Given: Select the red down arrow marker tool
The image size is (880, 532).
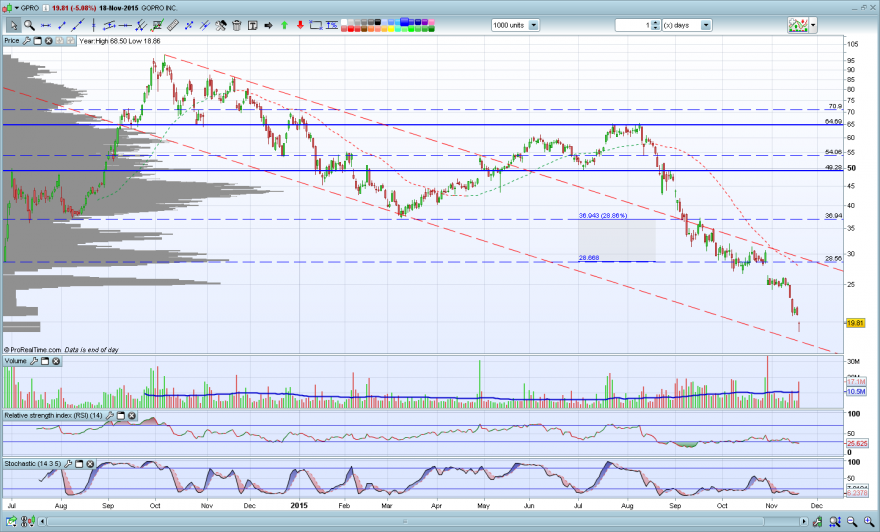Looking at the screenshot, I should (x=300, y=25).
